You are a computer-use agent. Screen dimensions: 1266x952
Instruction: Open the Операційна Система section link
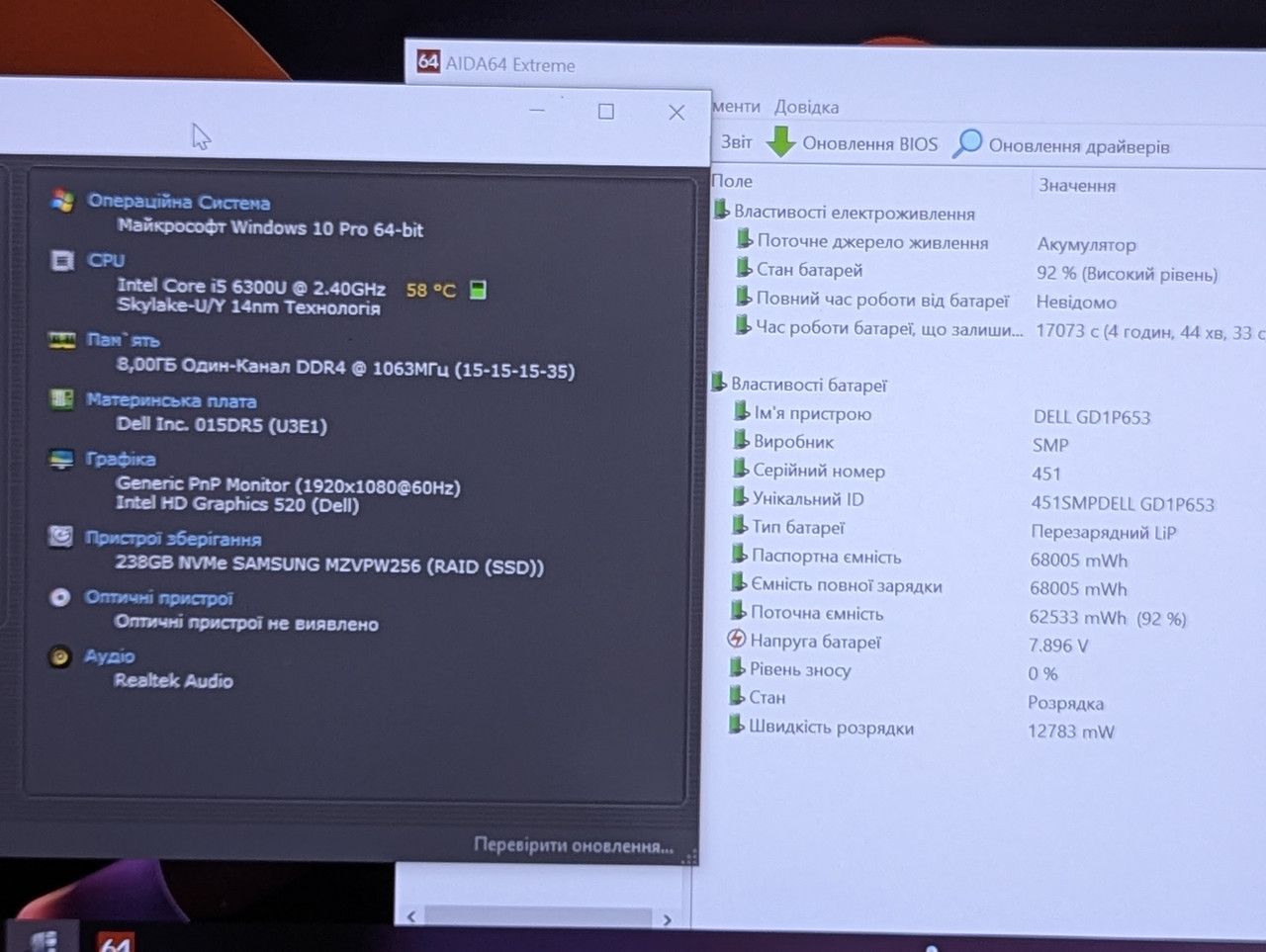pyautogui.click(x=178, y=202)
